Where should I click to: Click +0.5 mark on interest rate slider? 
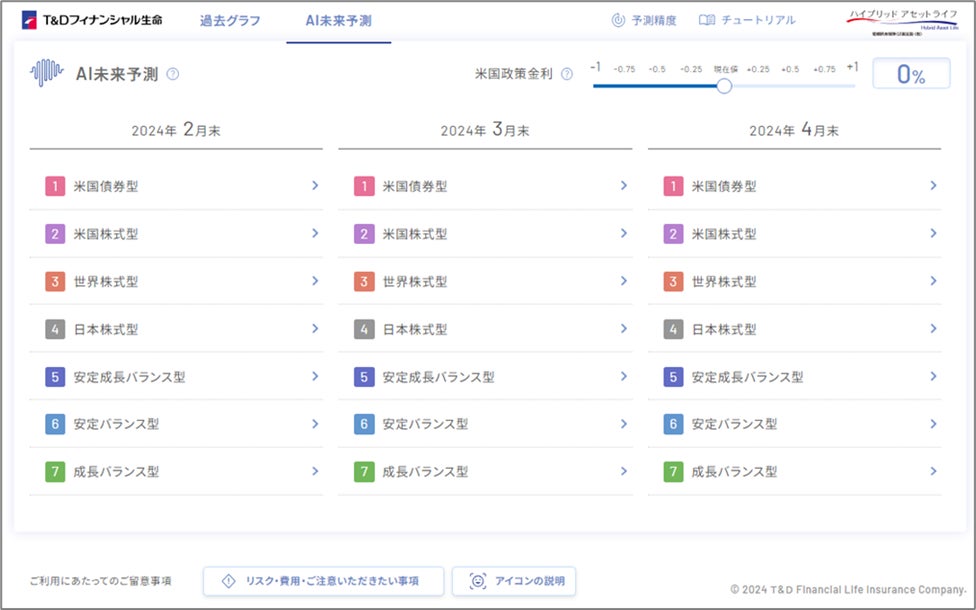(790, 69)
